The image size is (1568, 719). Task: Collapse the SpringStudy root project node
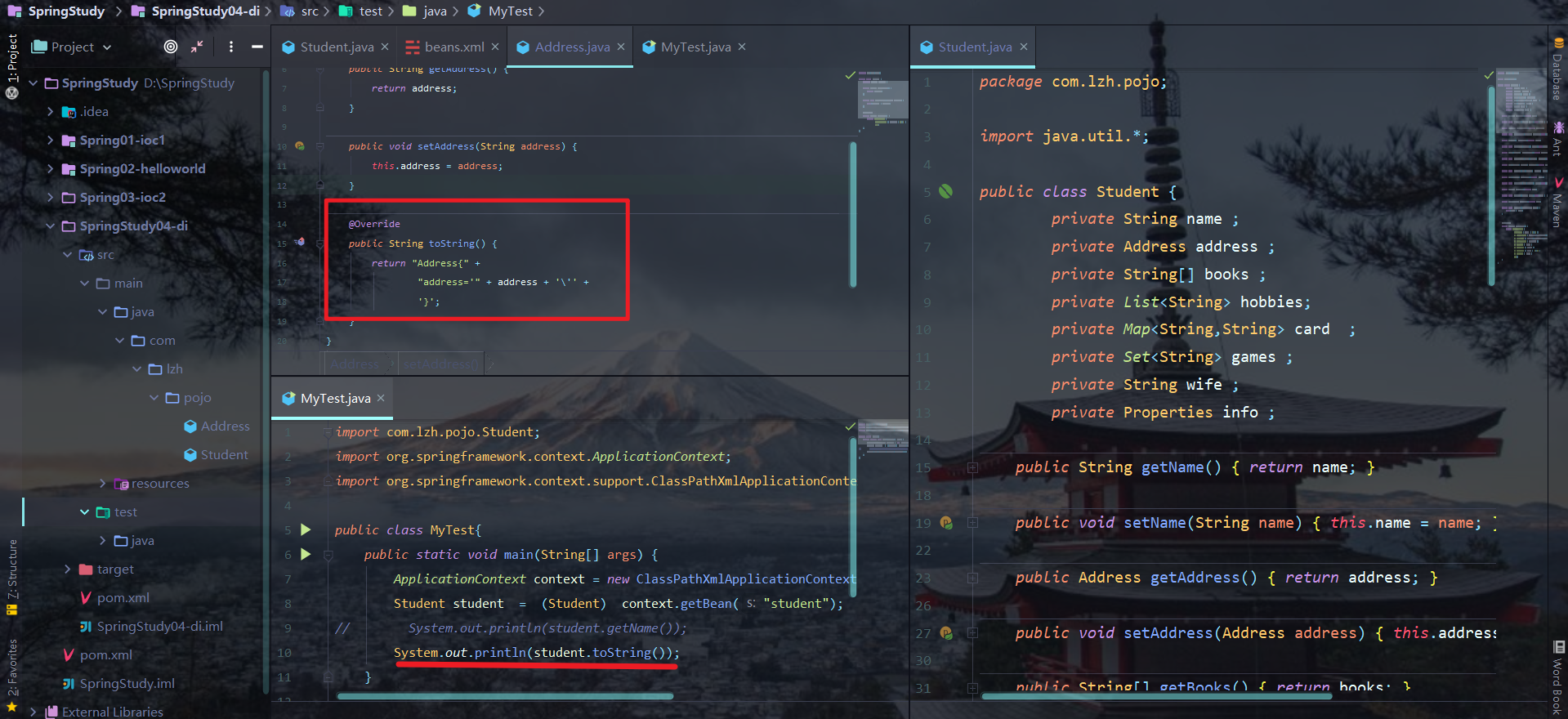(x=34, y=83)
